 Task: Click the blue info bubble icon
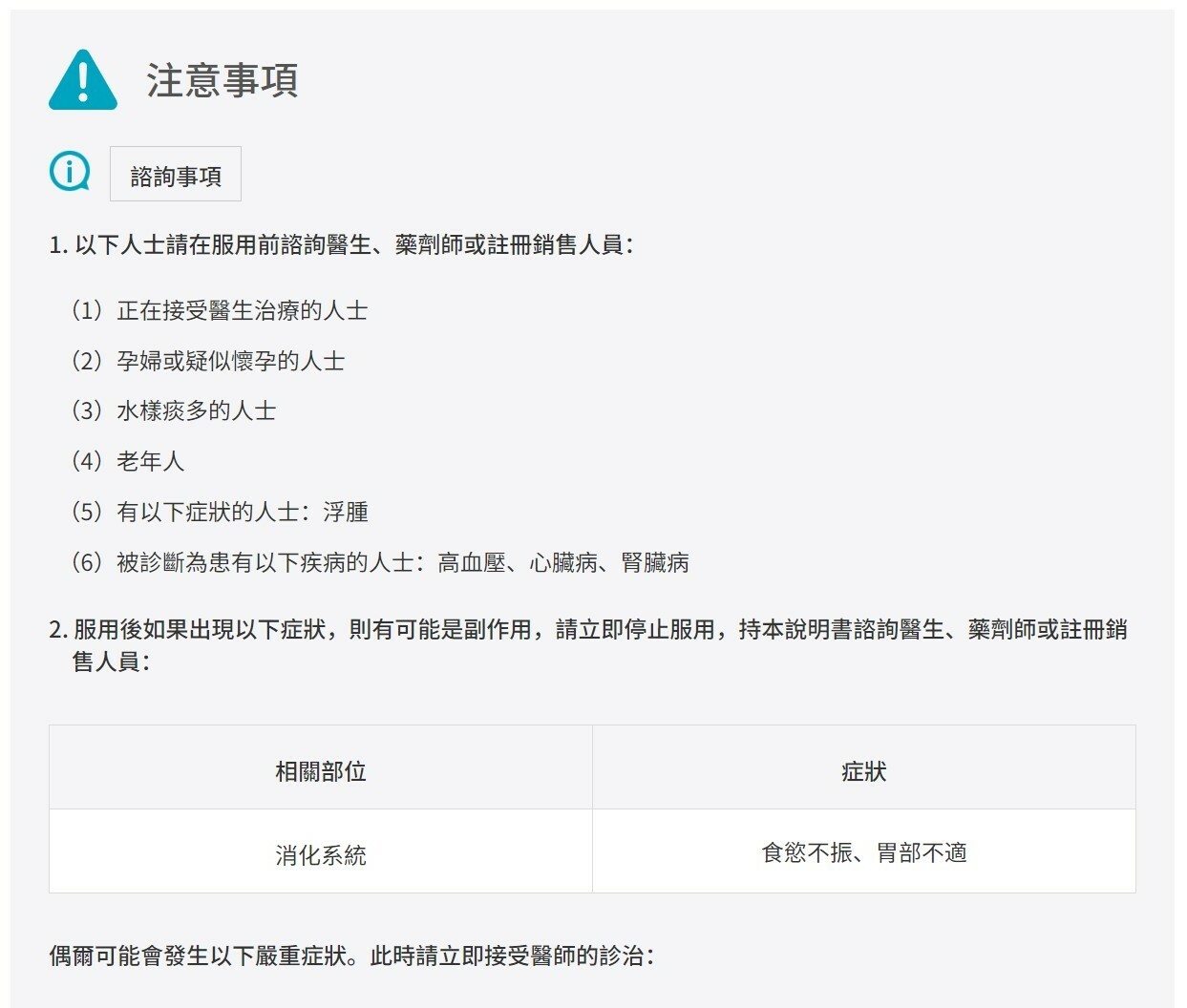pos(69,173)
